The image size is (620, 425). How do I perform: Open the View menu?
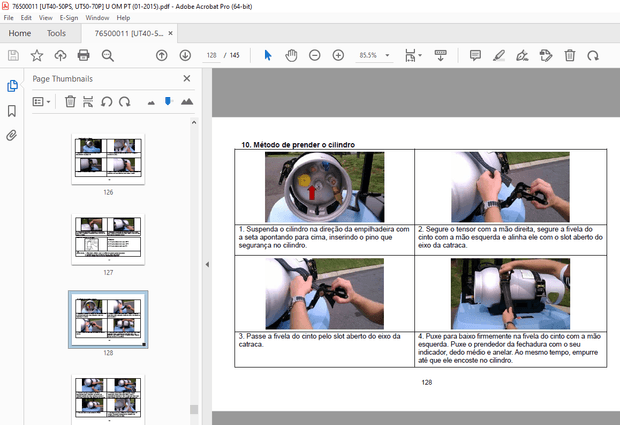45,18
